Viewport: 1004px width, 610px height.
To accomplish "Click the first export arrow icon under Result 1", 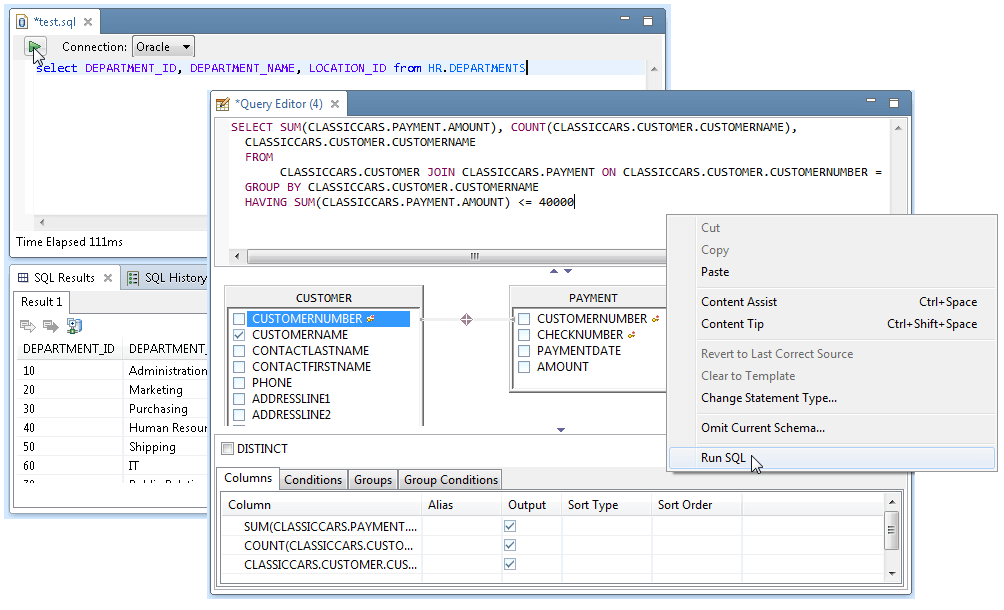I will (x=28, y=326).
